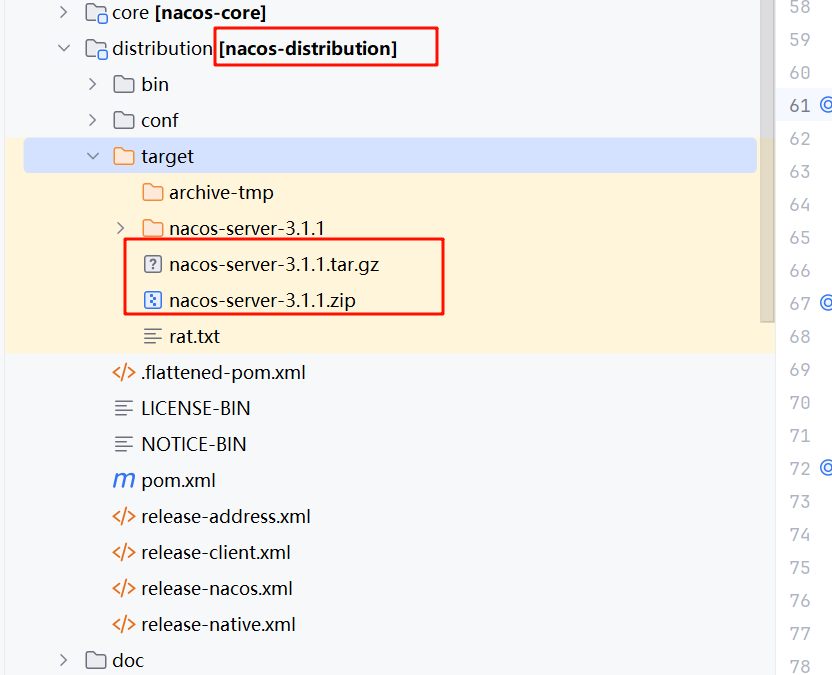The image size is (832, 675).
Task: Click the doc folder icon
Action: coord(96,660)
